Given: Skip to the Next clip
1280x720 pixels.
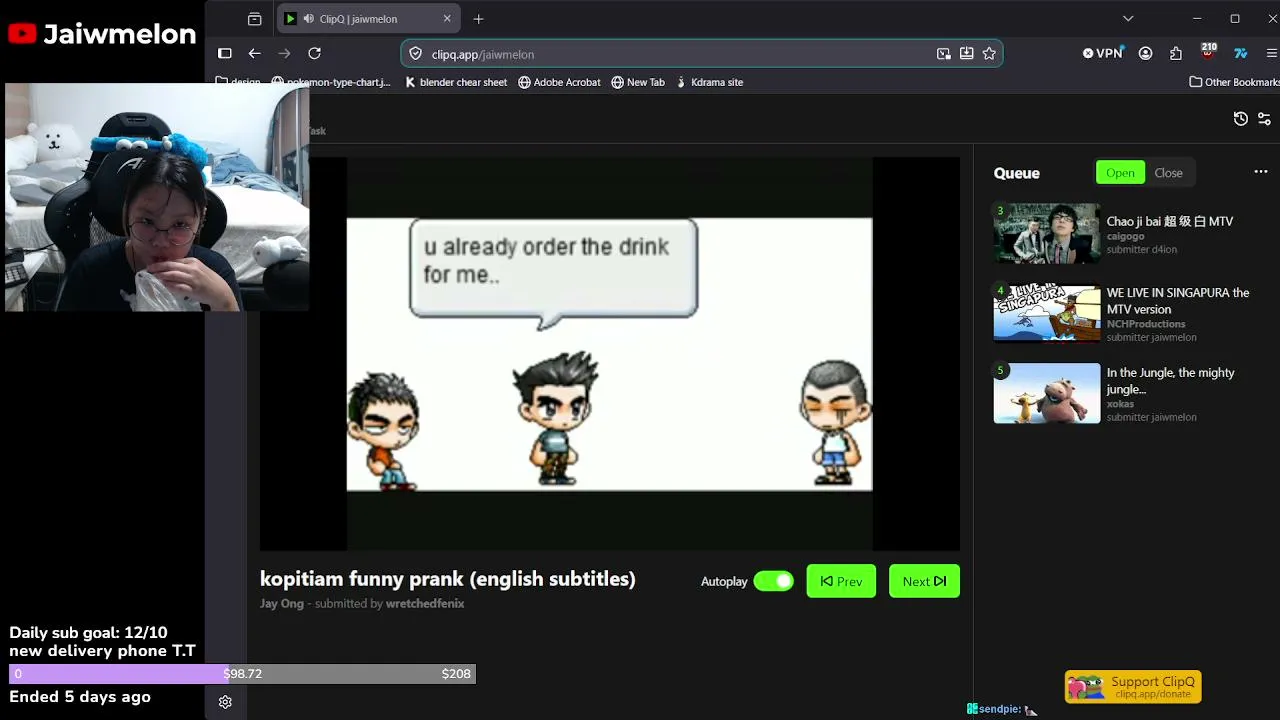Looking at the screenshot, I should tap(924, 581).
